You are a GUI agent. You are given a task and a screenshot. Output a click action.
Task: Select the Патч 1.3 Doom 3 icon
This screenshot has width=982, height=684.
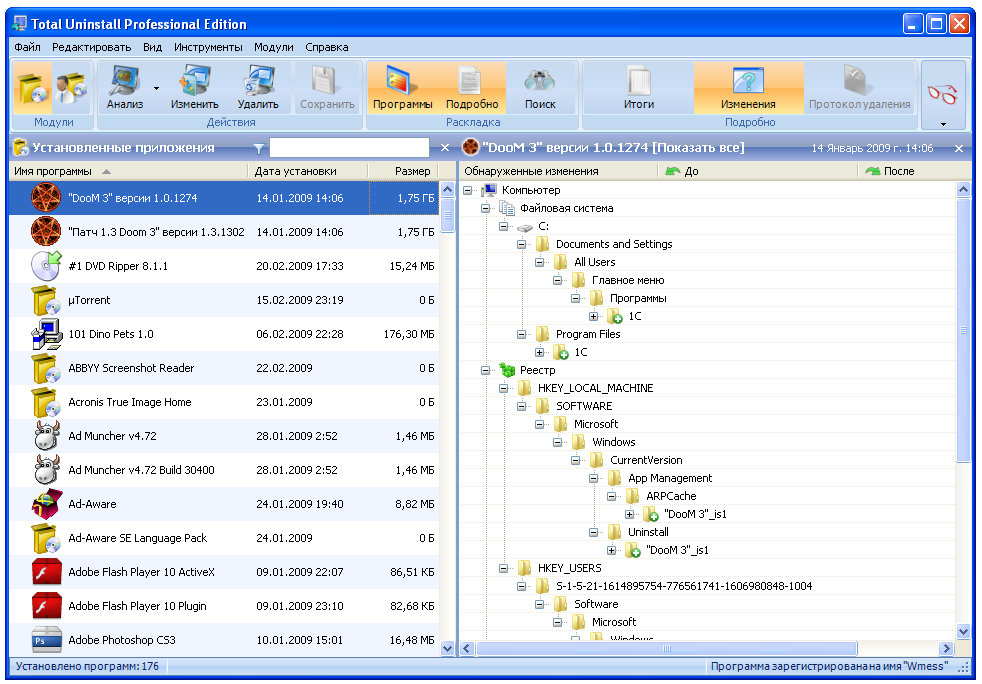[x=46, y=232]
